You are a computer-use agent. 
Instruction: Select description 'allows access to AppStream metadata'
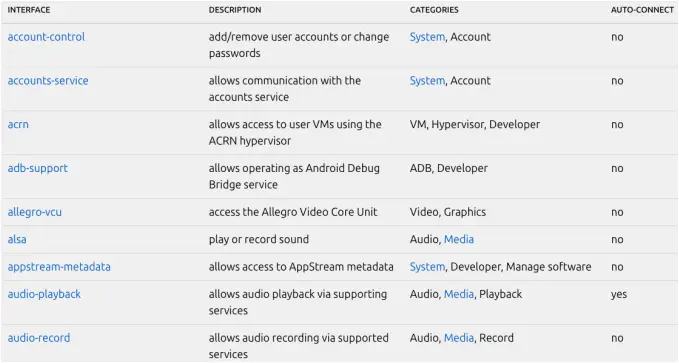click(x=301, y=266)
